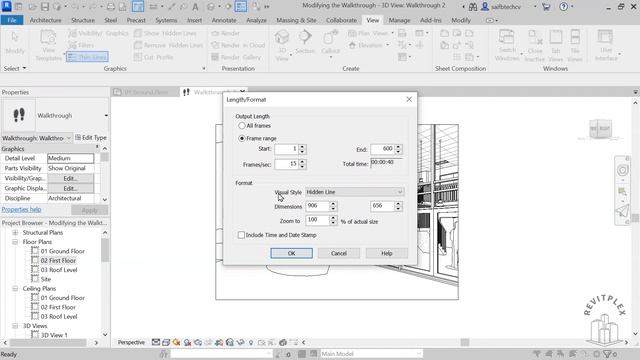Open View Templates tool
The height and width of the screenshot is (360, 640).
[x=48, y=46]
